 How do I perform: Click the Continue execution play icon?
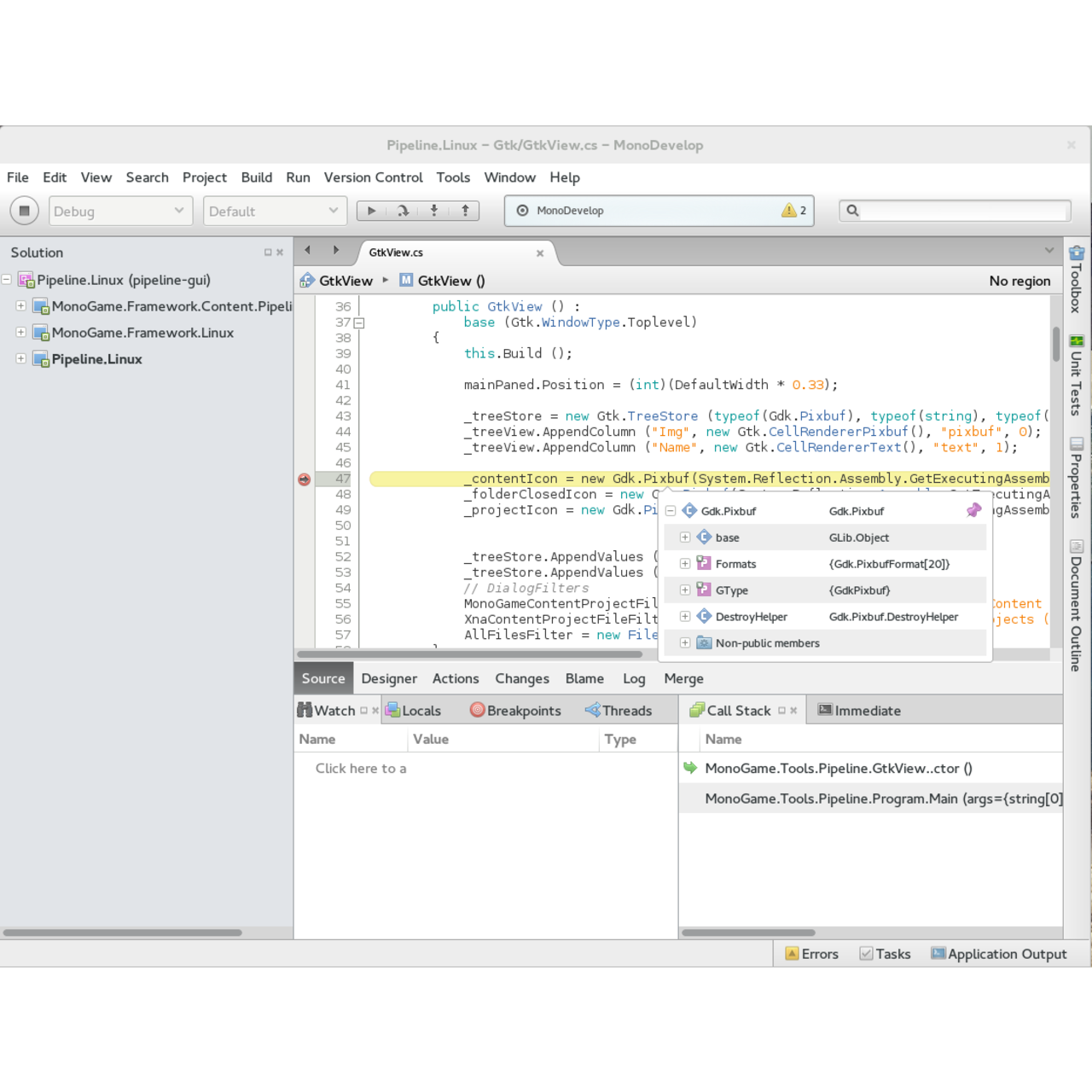371,210
